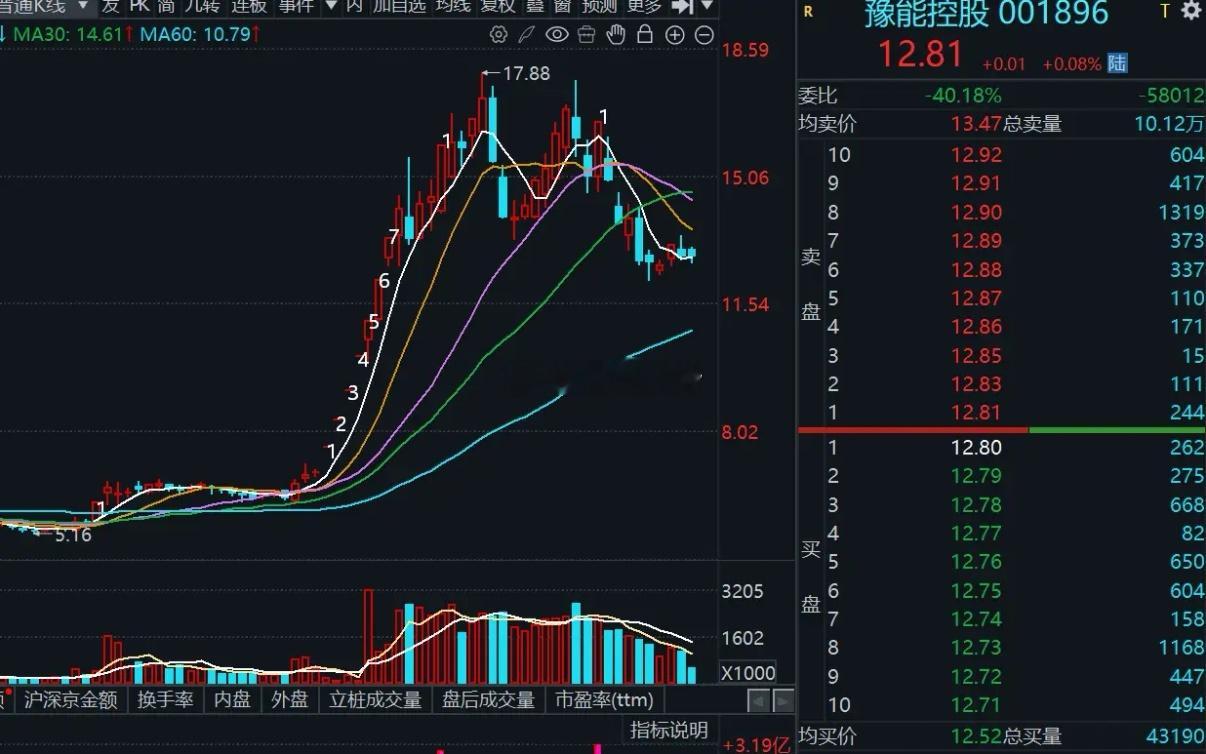Zoom in the K-line chart with plus icon
1206x754 pixels.
[x=676, y=33]
